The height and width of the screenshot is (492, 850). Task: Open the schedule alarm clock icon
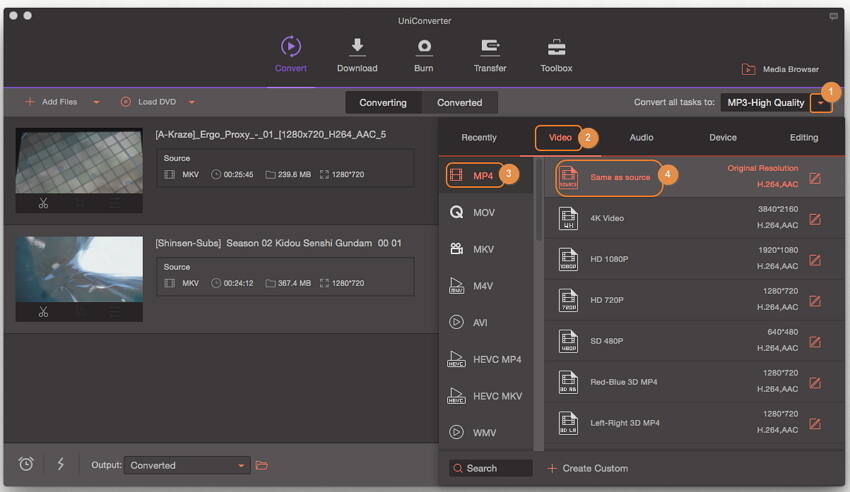click(26, 464)
